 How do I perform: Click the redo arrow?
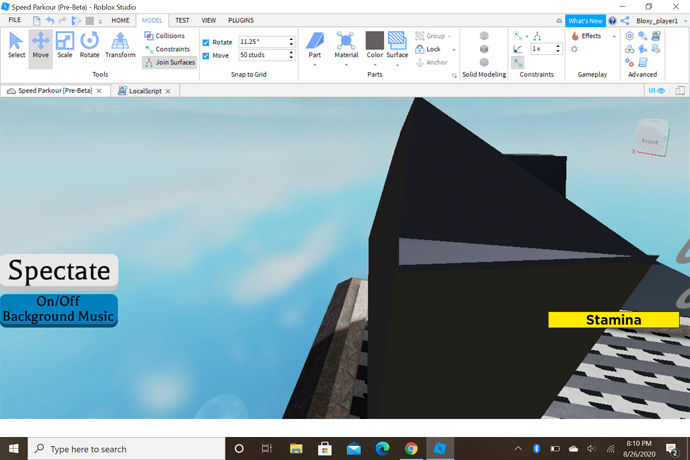tap(63, 21)
